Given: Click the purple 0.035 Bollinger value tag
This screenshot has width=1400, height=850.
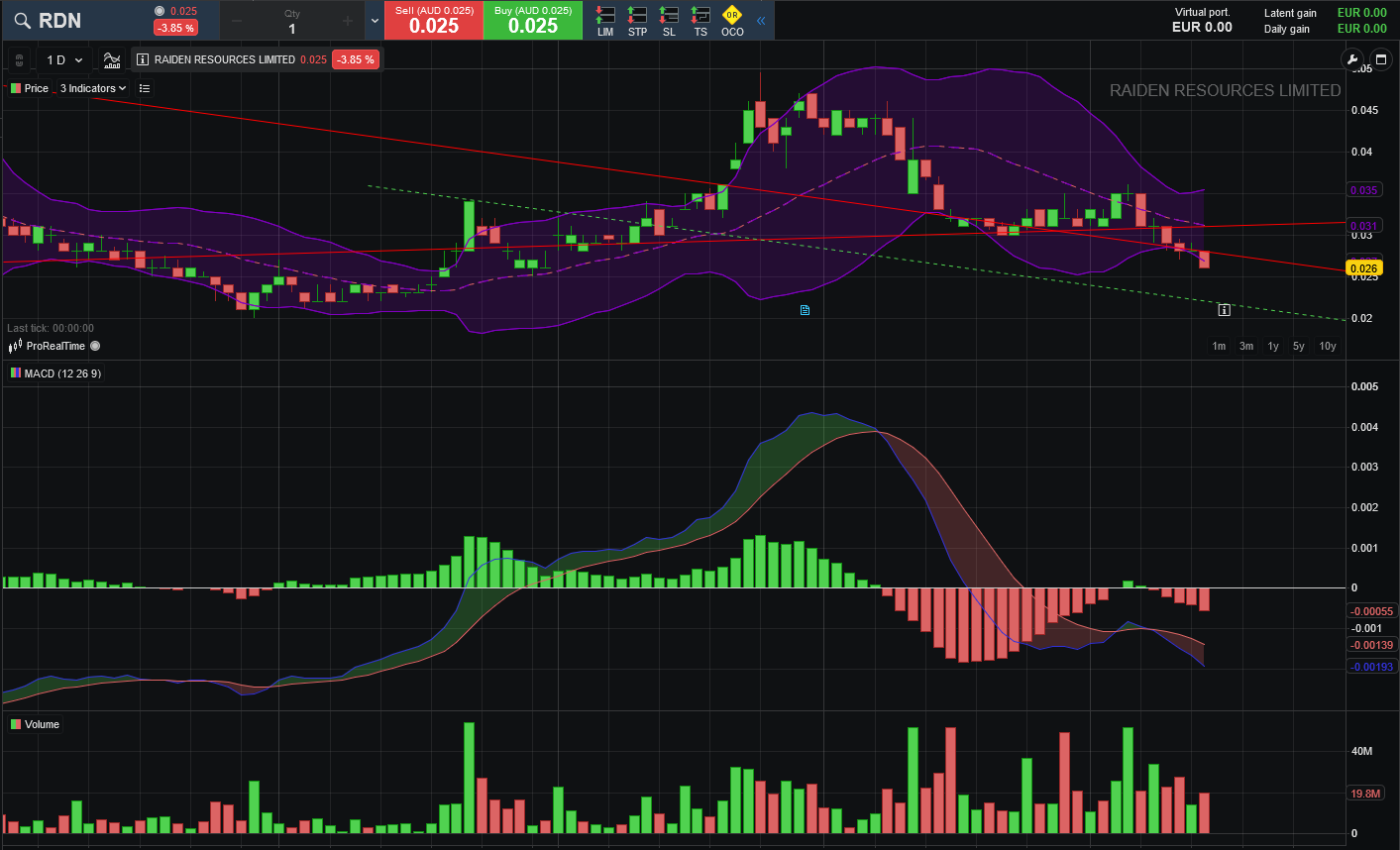Looking at the screenshot, I should 1364,190.
